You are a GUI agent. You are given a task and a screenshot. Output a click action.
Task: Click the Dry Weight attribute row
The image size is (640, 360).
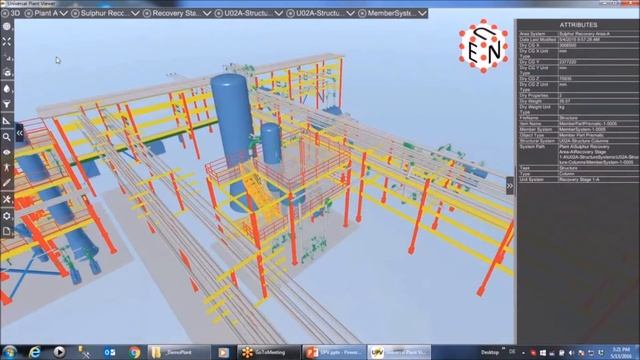click(x=578, y=101)
